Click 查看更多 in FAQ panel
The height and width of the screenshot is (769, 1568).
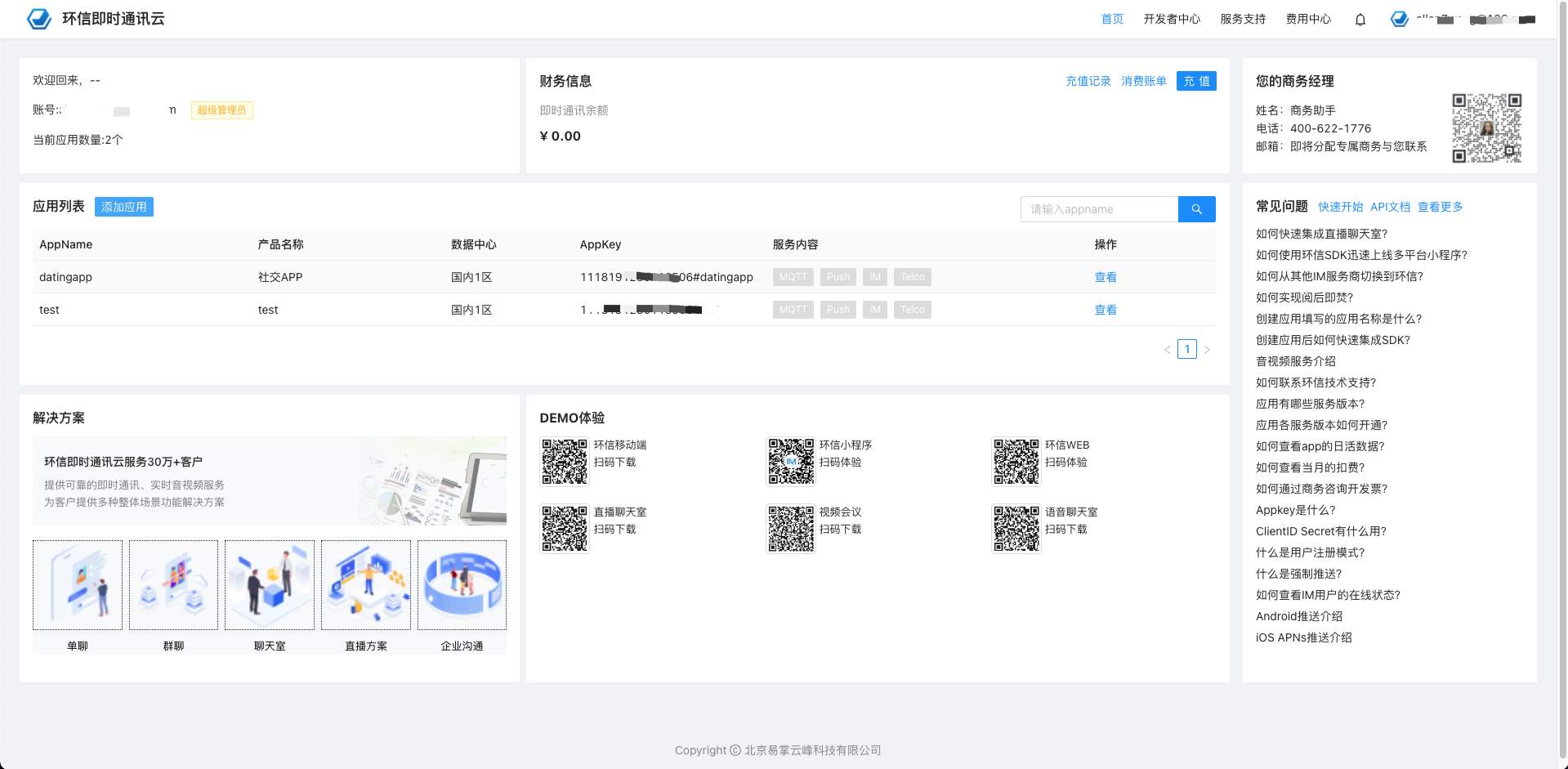pos(1441,207)
